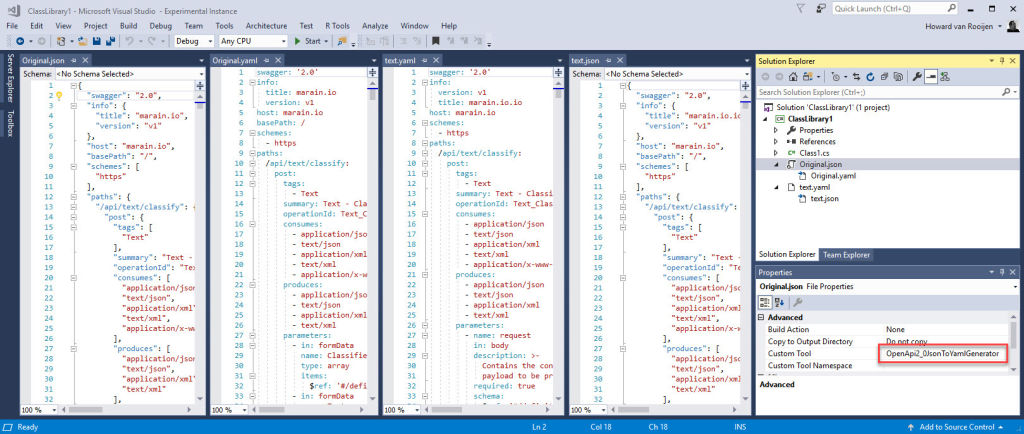Image resolution: width=1024 pixels, height=434 pixels.
Task: Click the split editor handle in Original.yaml
Action: pos(372,74)
